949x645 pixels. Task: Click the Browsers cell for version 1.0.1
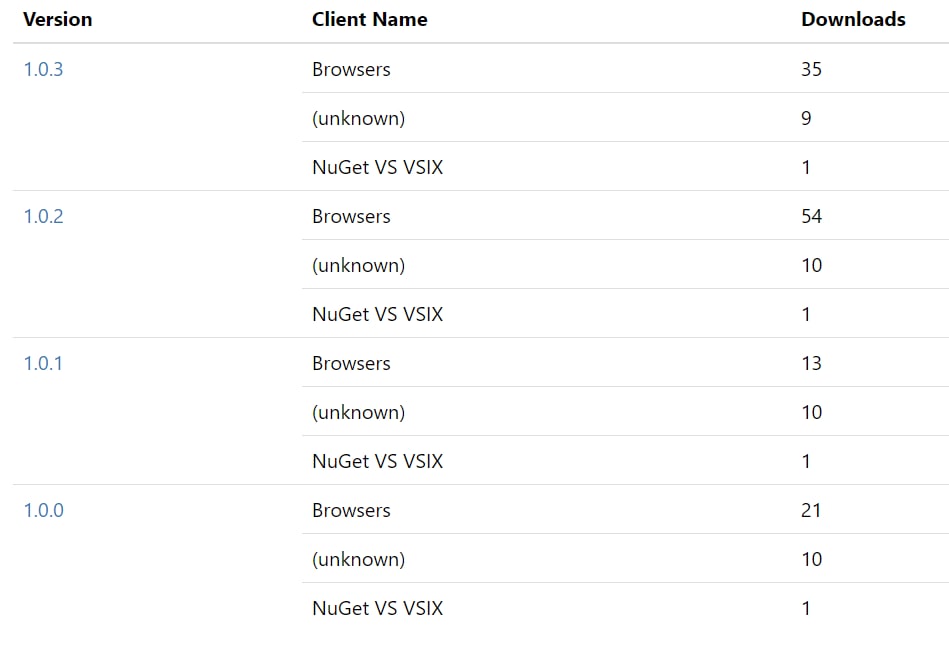point(351,364)
